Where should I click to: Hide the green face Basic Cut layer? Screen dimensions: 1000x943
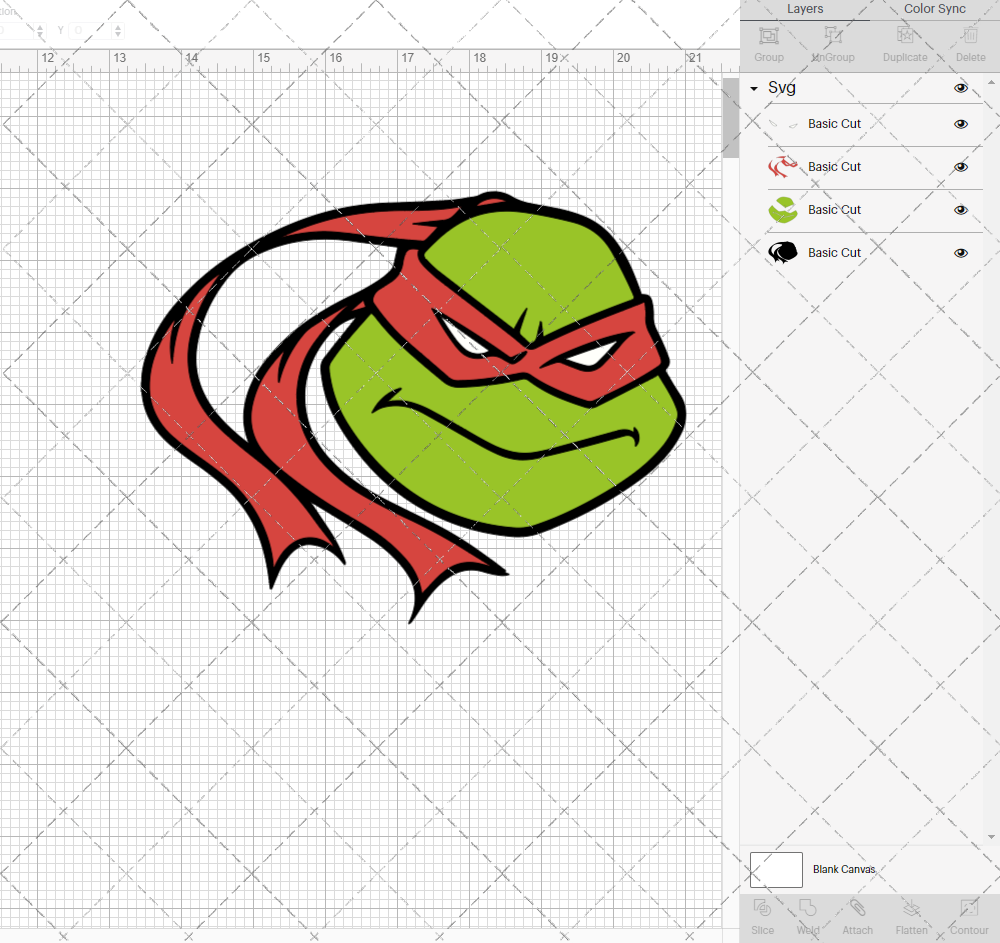pyautogui.click(x=960, y=210)
